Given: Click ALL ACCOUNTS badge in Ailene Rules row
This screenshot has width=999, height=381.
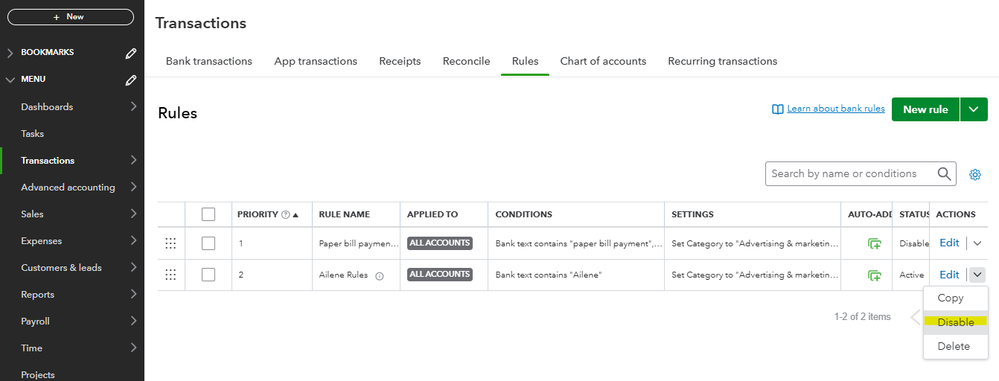Looking at the screenshot, I should 440,275.
